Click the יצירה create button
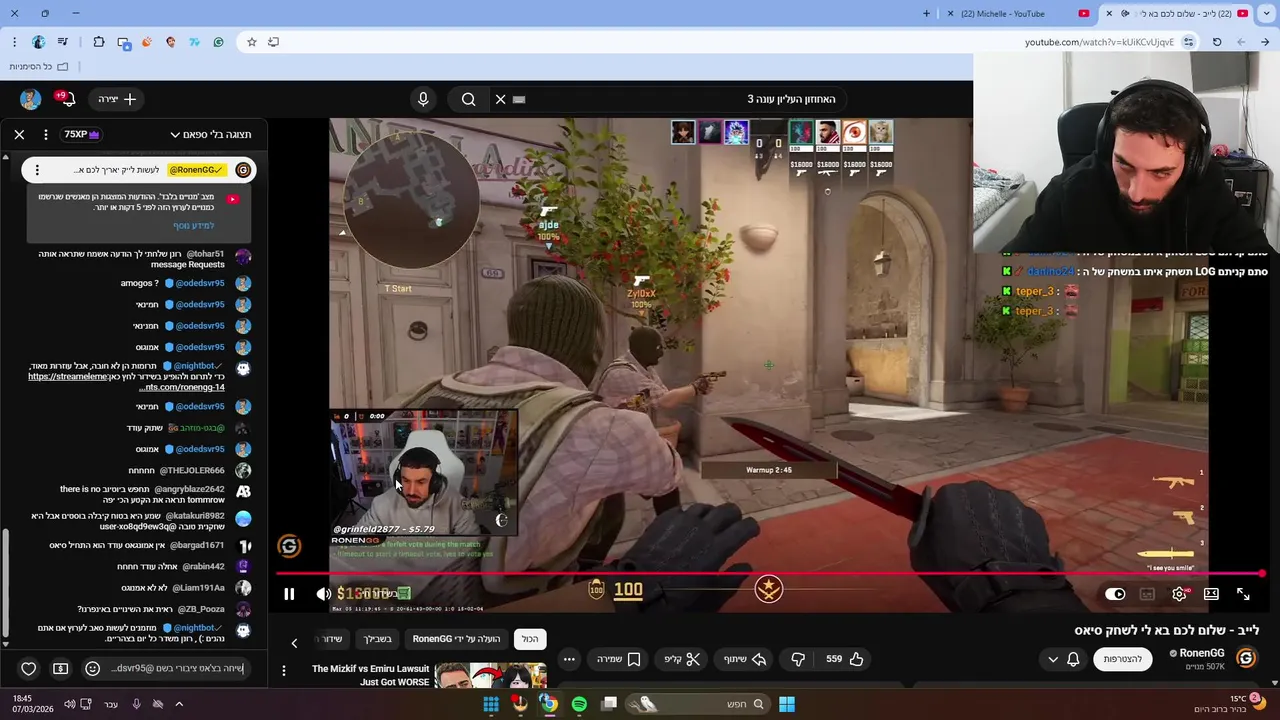The width and height of the screenshot is (1280, 720). tap(117, 99)
